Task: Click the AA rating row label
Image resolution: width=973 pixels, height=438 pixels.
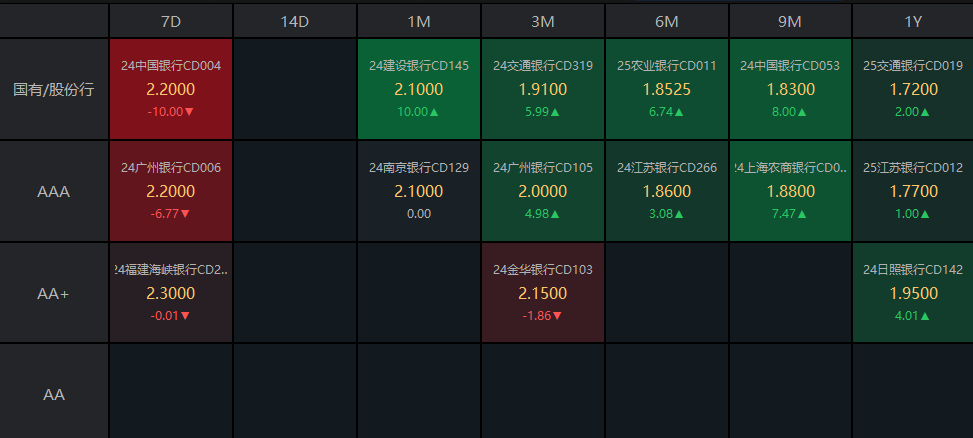Action: pos(54,394)
